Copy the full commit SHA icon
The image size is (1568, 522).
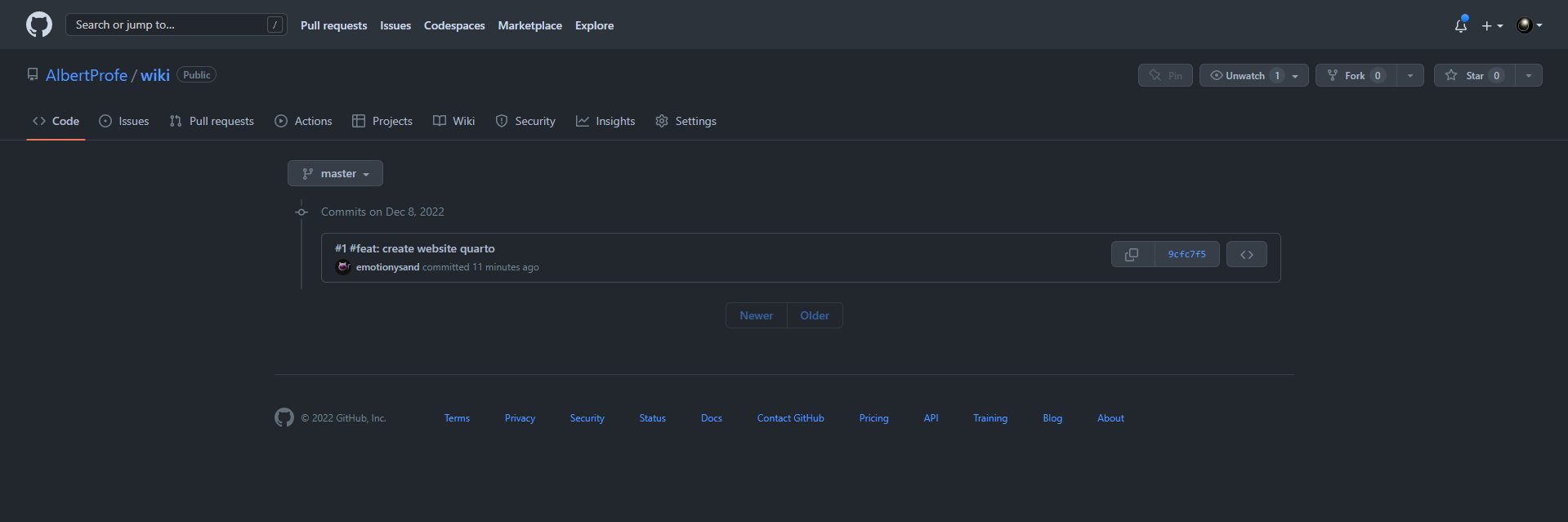tap(1132, 254)
